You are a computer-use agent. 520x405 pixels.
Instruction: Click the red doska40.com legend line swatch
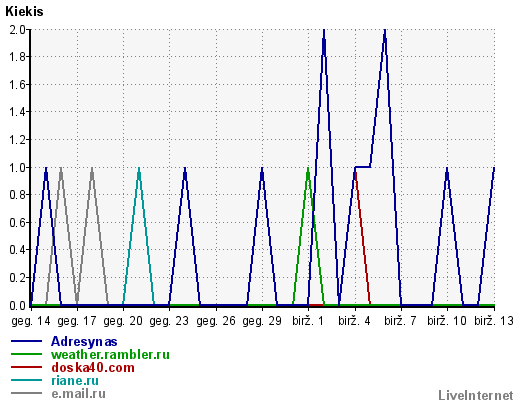click(x=27, y=367)
